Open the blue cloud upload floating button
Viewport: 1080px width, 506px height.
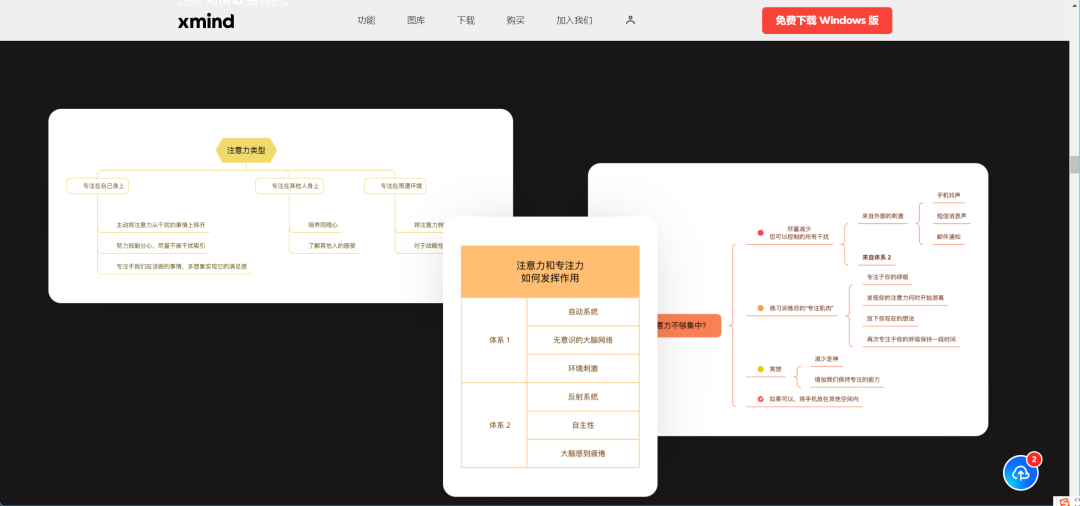pos(1020,473)
